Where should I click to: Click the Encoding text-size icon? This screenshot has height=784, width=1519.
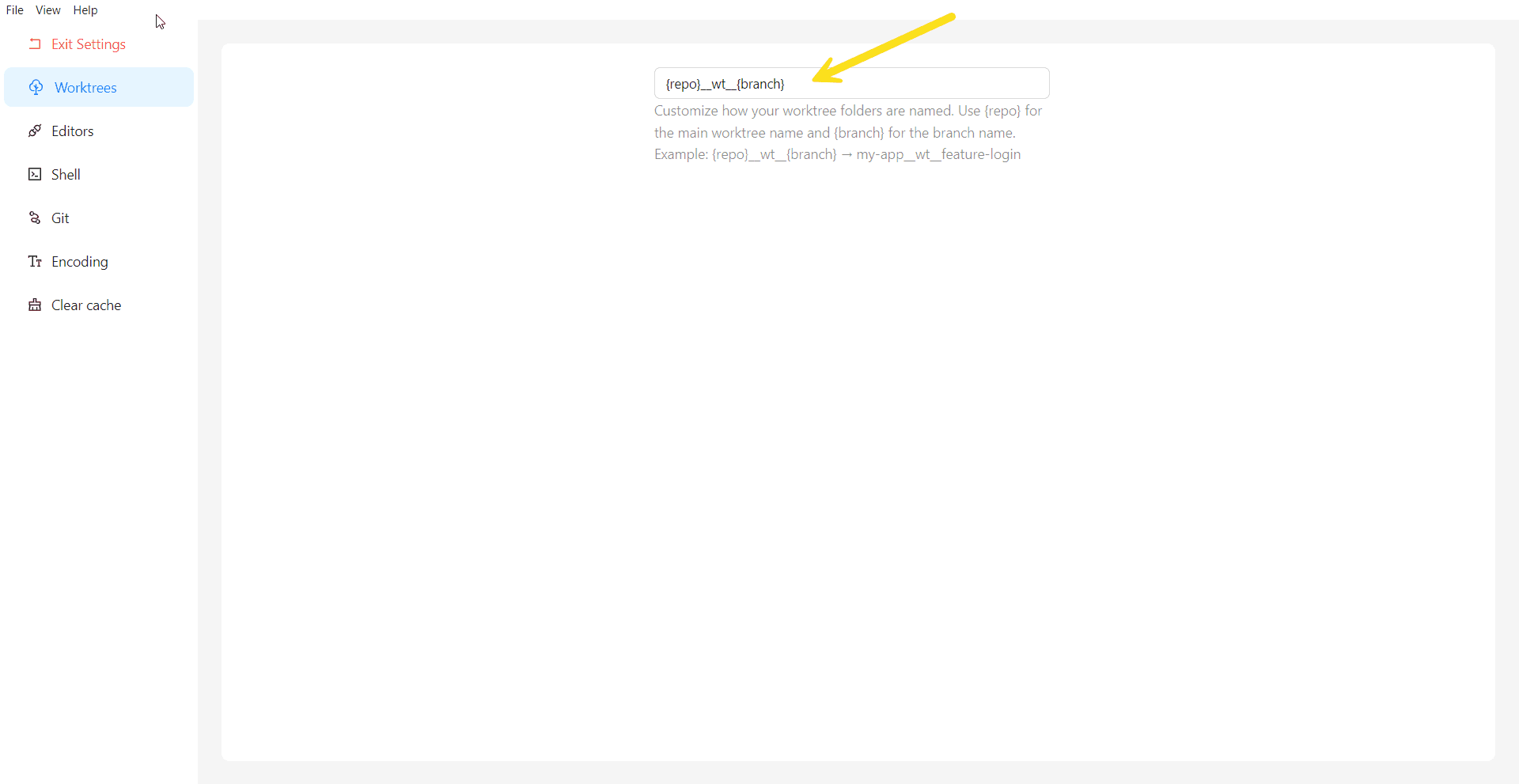tap(35, 262)
